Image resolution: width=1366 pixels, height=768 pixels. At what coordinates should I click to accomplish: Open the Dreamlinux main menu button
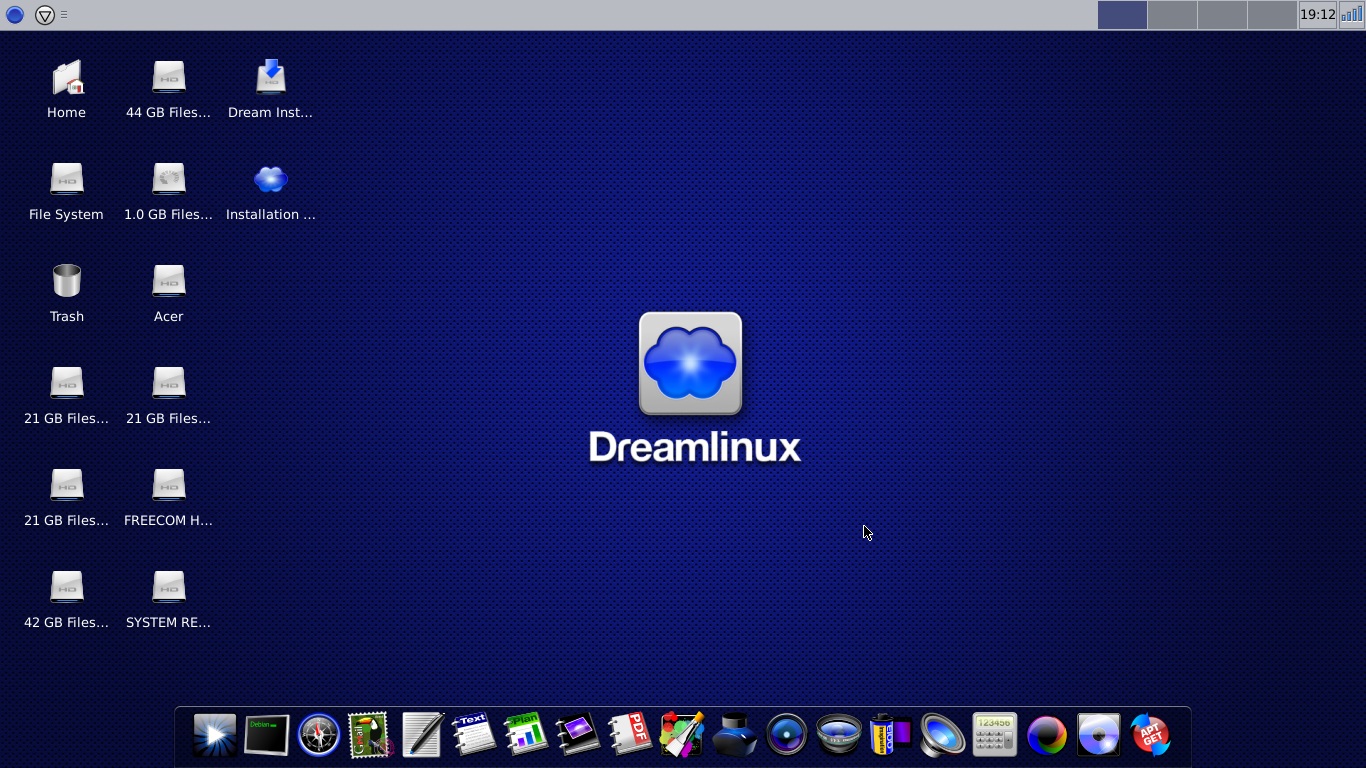(15, 15)
